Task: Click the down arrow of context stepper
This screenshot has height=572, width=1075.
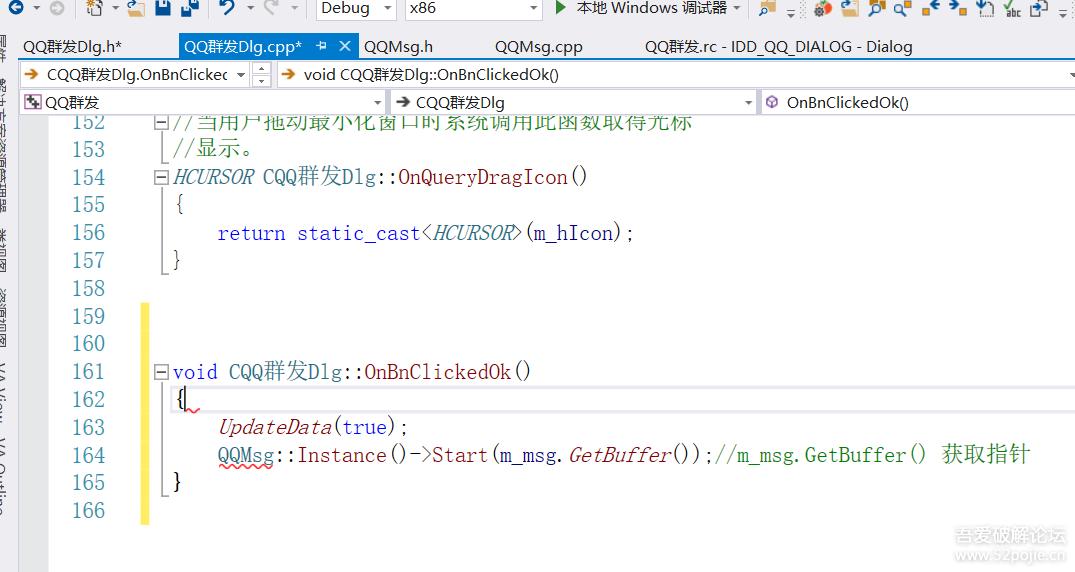Action: [x=261, y=81]
